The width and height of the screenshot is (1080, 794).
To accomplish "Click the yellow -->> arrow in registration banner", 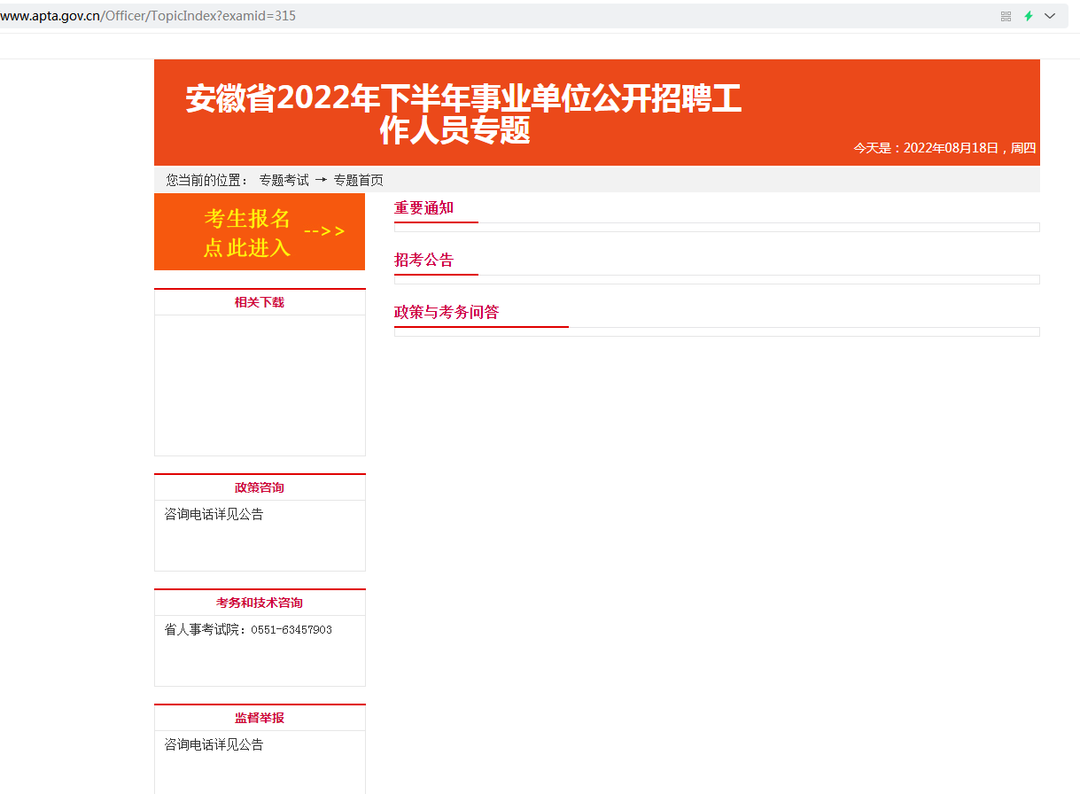I will 324,232.
